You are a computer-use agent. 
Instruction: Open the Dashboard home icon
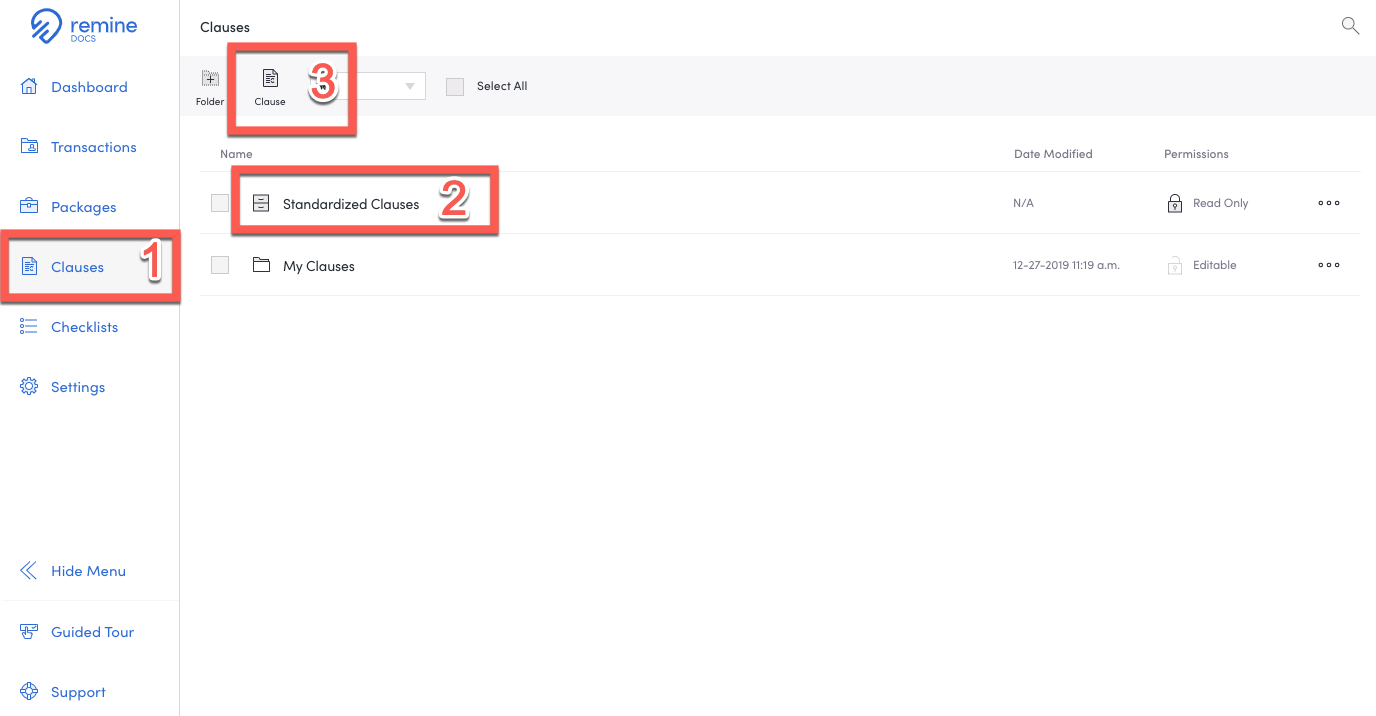(x=29, y=87)
